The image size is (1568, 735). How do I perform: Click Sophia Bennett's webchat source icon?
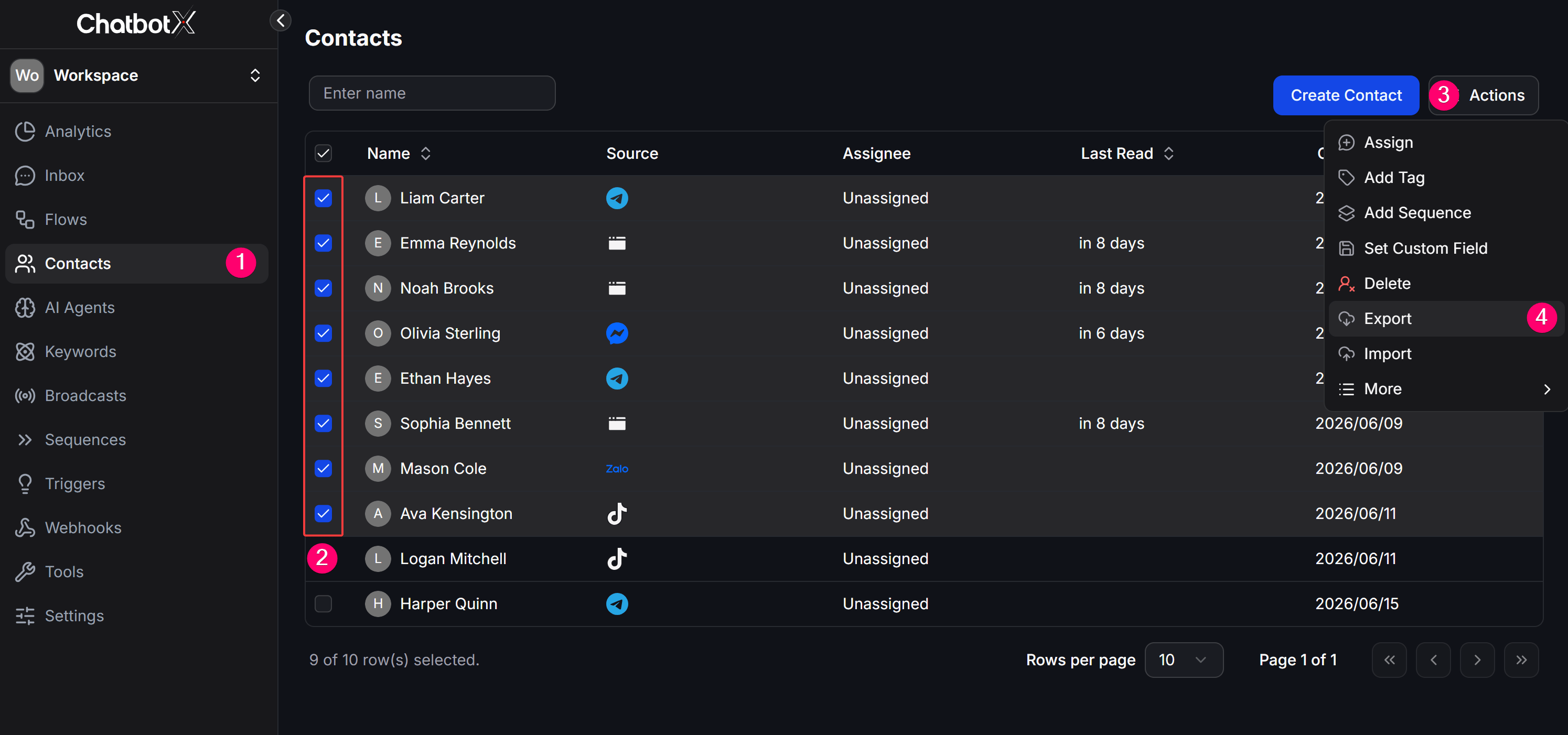pyautogui.click(x=617, y=424)
